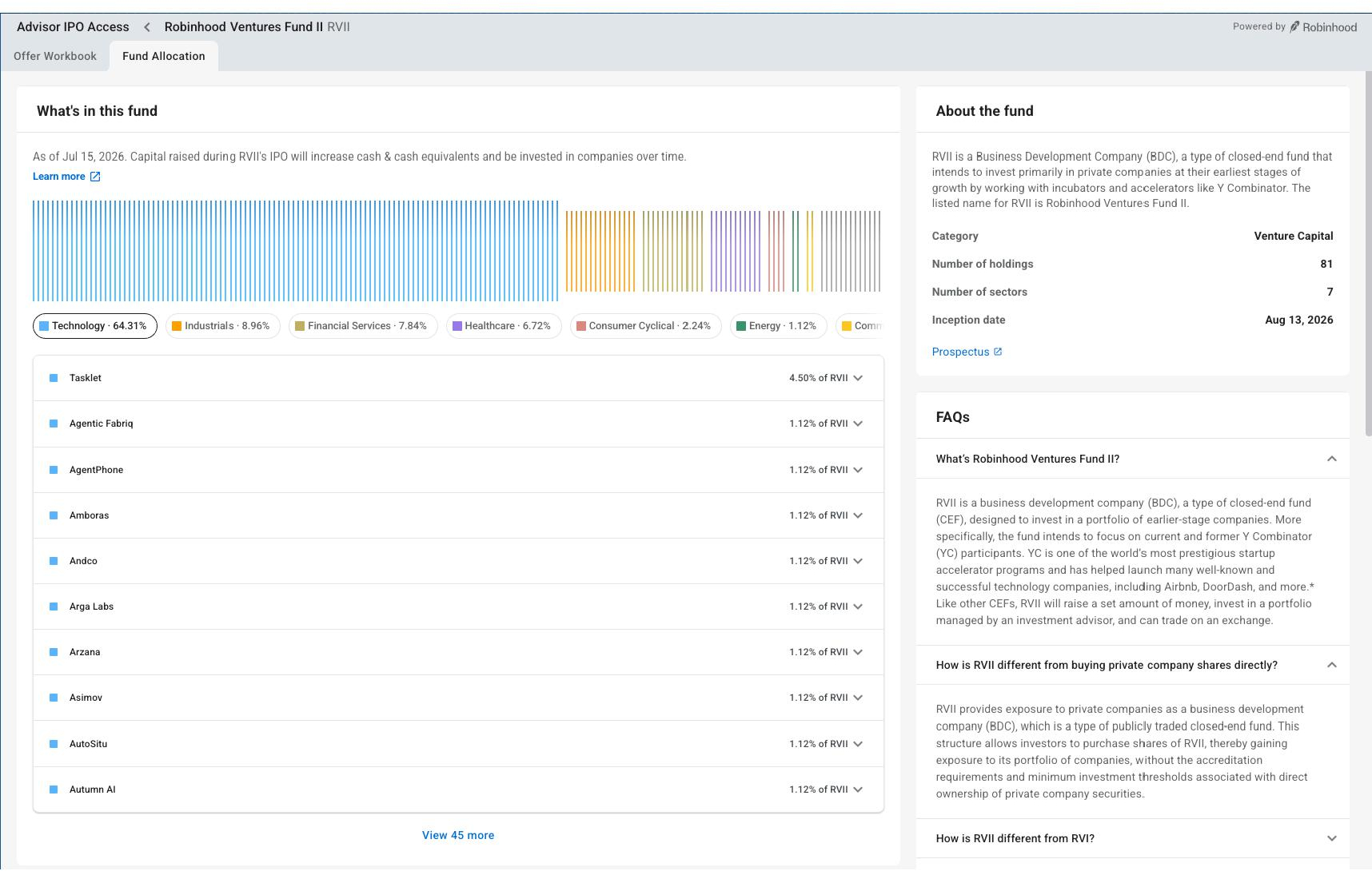Expand the AgentPhone holding chevron
Viewport: 1372px width, 871px height.
[858, 470]
